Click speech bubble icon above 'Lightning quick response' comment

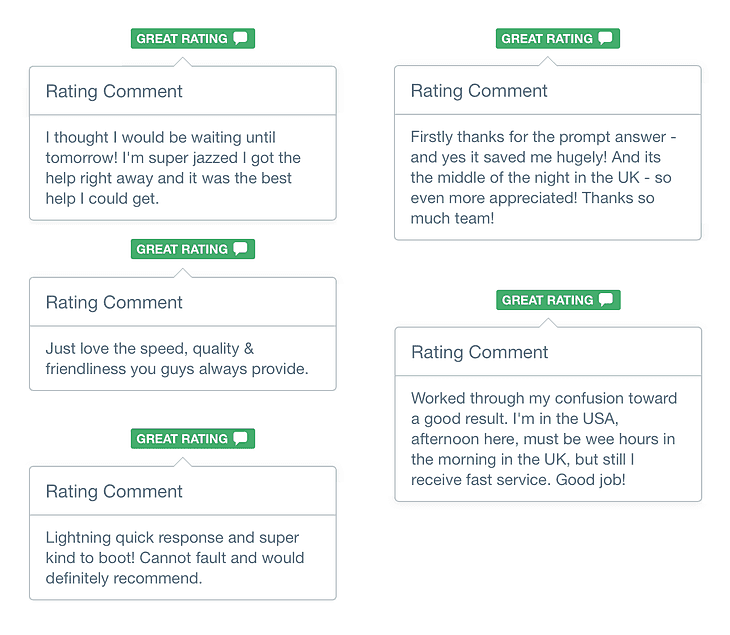click(x=240, y=439)
